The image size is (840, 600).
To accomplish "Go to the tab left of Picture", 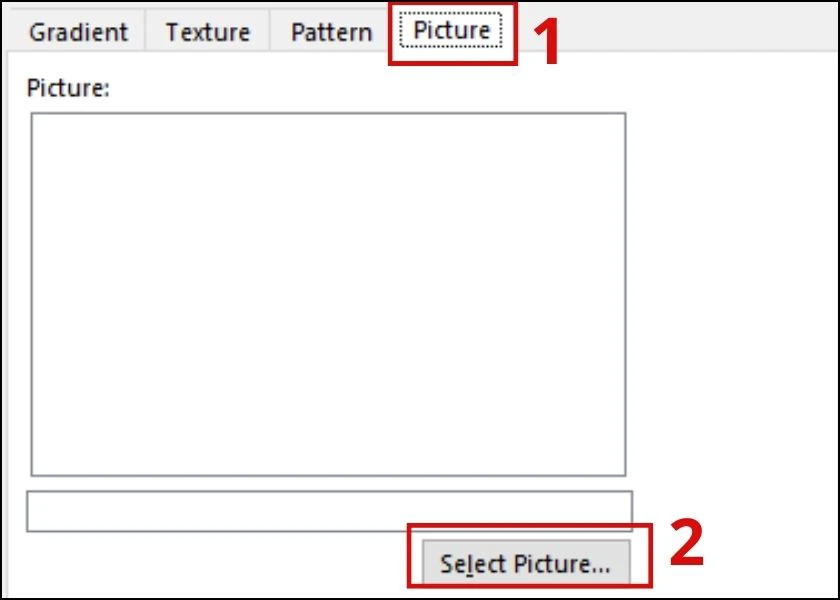I will pyautogui.click(x=331, y=32).
